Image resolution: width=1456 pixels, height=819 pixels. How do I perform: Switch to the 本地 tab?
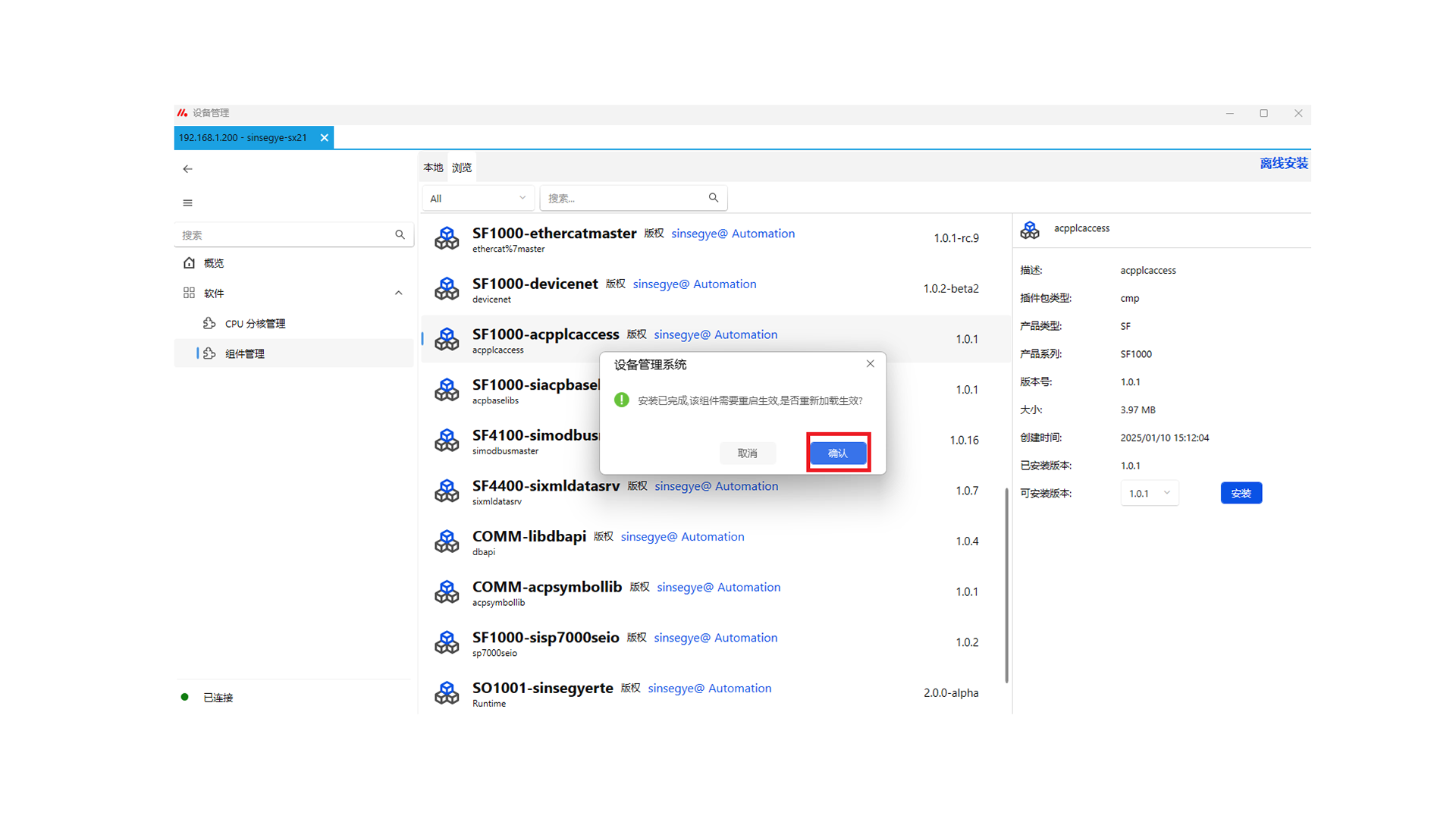[433, 168]
